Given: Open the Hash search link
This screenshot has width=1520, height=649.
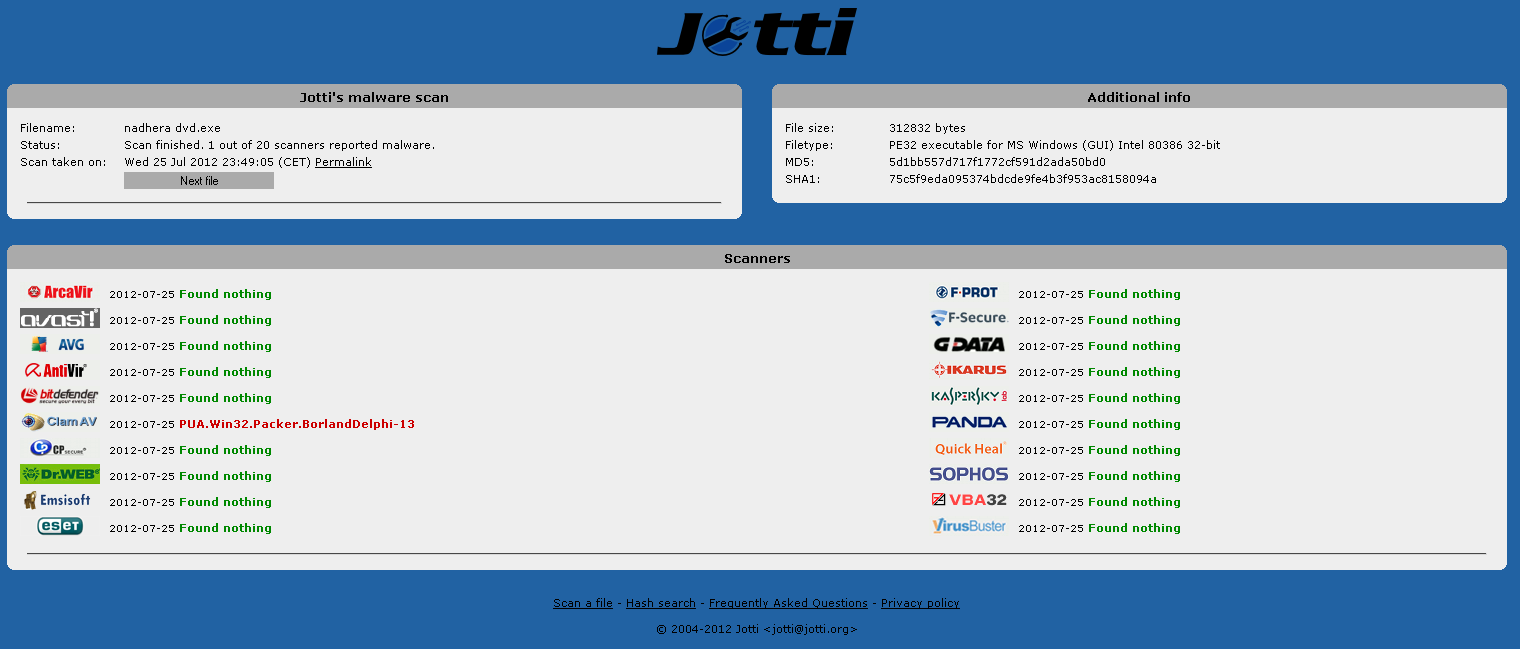Looking at the screenshot, I should [661, 603].
